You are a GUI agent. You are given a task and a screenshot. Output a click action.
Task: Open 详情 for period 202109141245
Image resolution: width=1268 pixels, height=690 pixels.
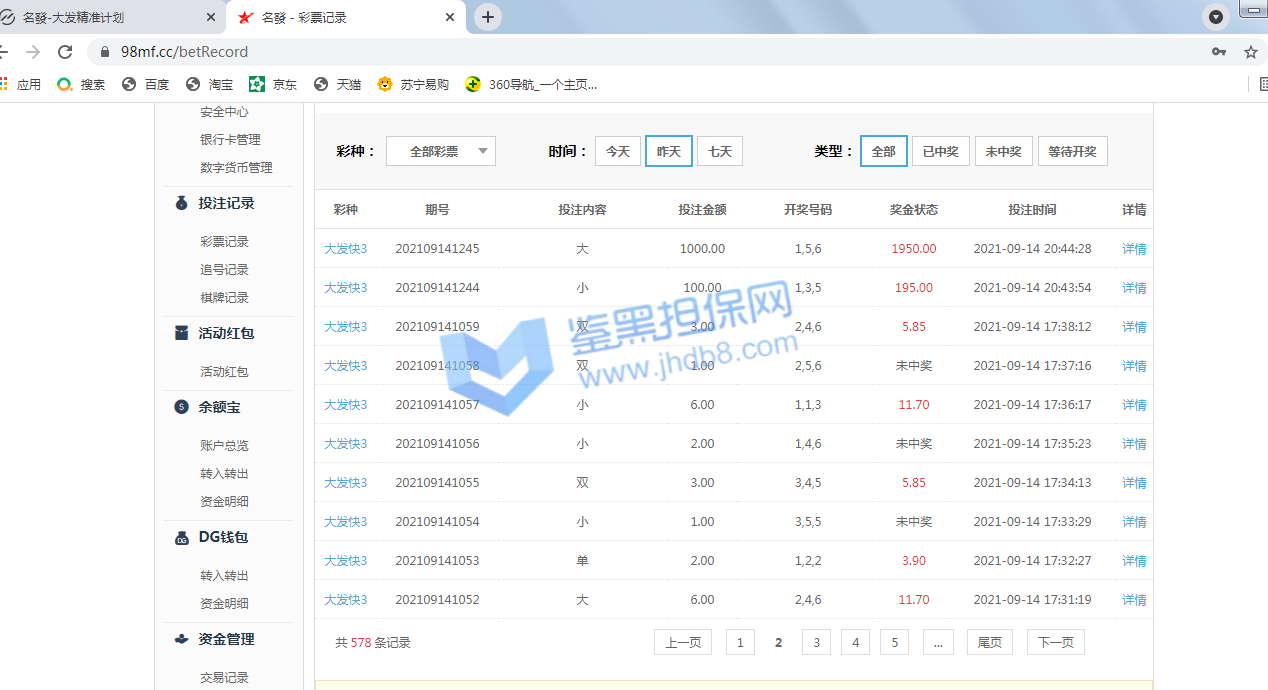1134,249
